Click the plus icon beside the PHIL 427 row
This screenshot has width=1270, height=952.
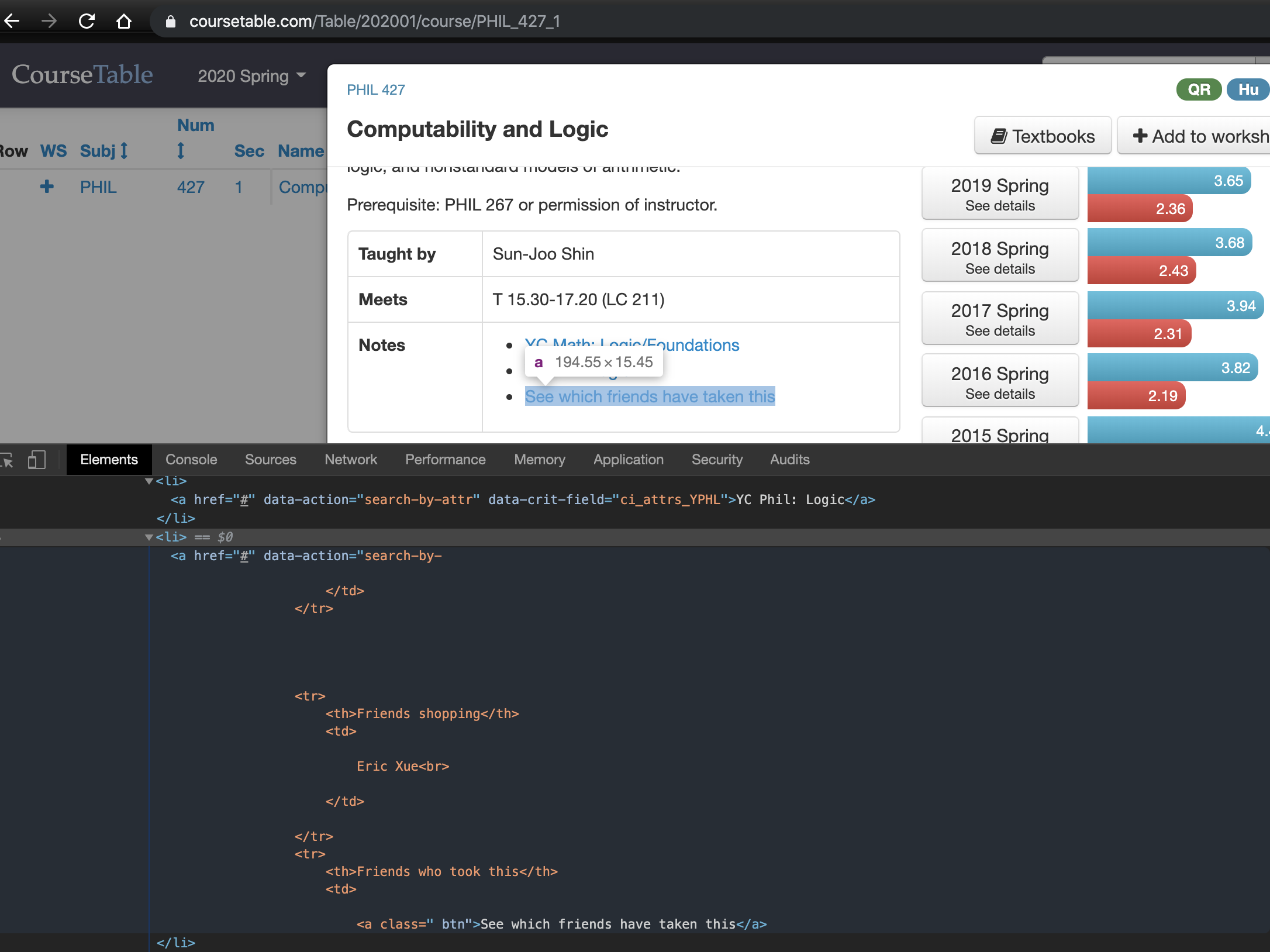pos(47,187)
